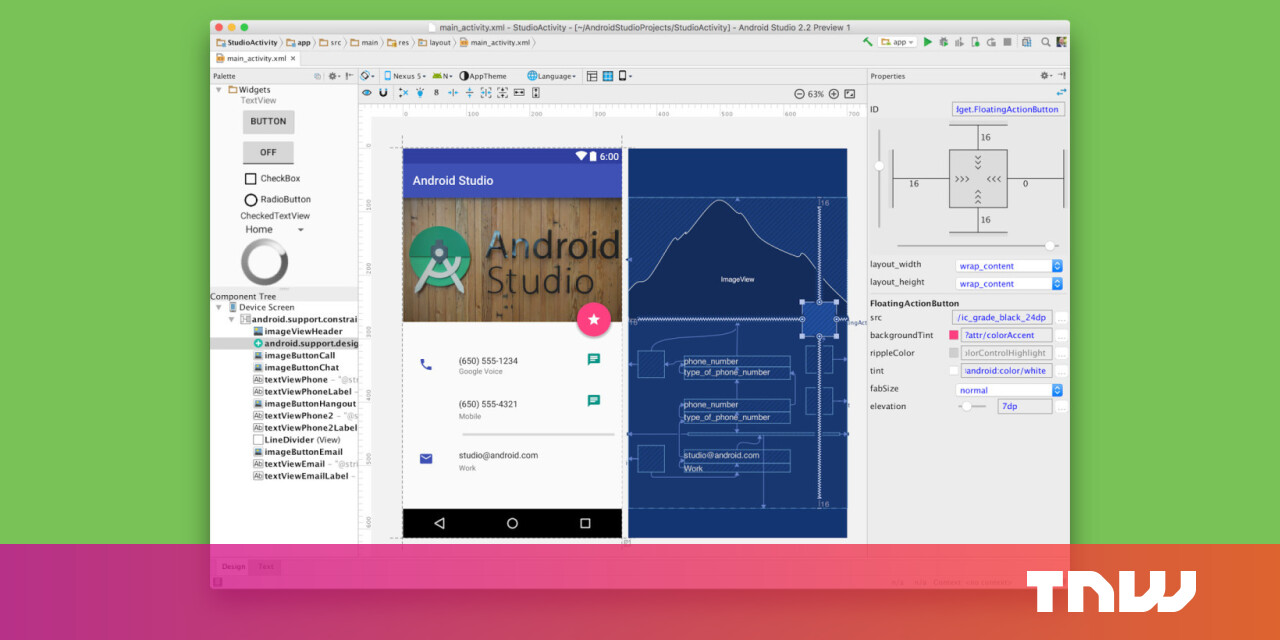1280x640 pixels.
Task: Toggle show constraints with the eye icon
Action: click(x=367, y=93)
